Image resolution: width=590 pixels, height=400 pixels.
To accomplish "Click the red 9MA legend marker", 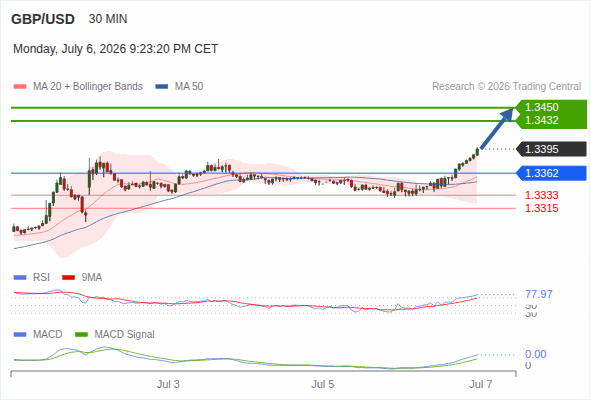I will [68, 278].
